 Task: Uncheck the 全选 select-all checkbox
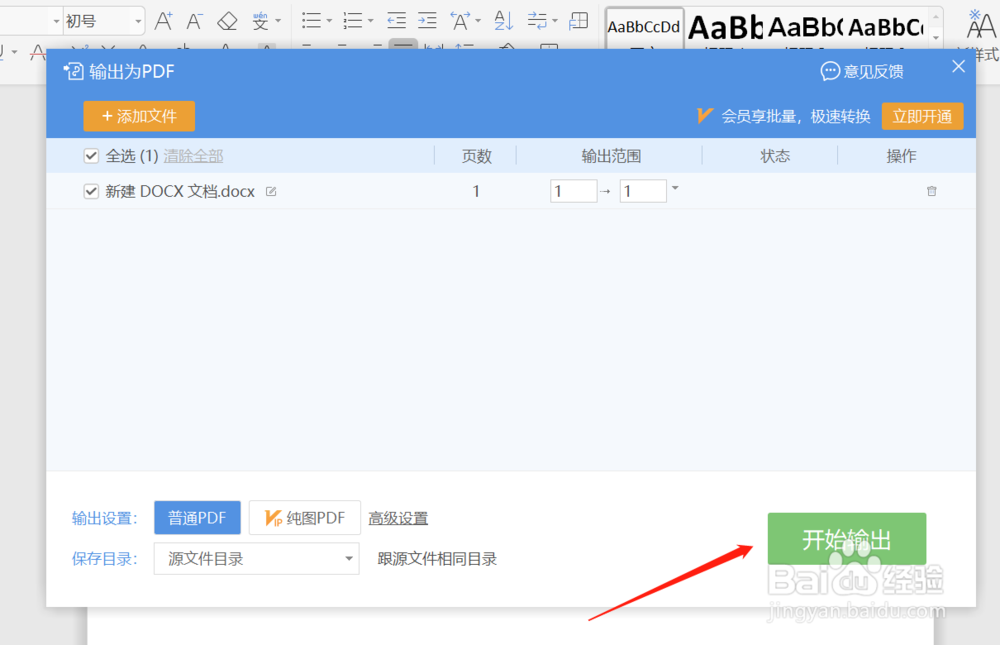[91, 156]
